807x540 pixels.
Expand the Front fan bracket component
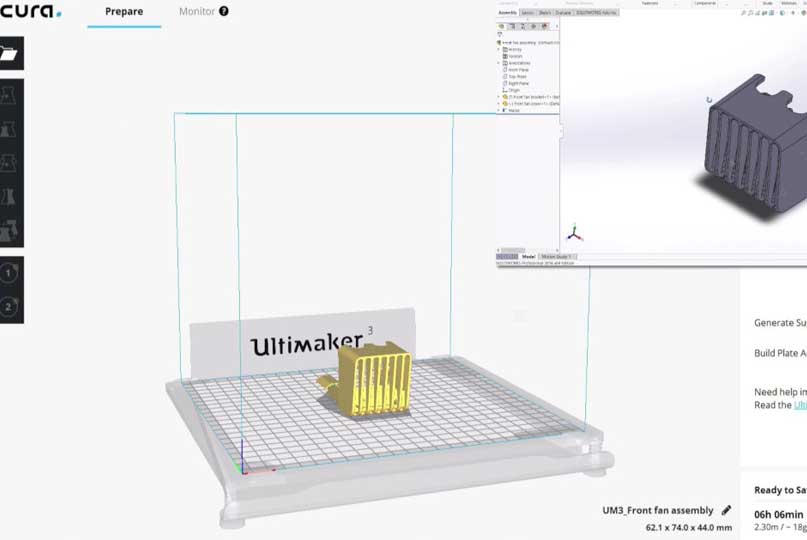pos(498,97)
